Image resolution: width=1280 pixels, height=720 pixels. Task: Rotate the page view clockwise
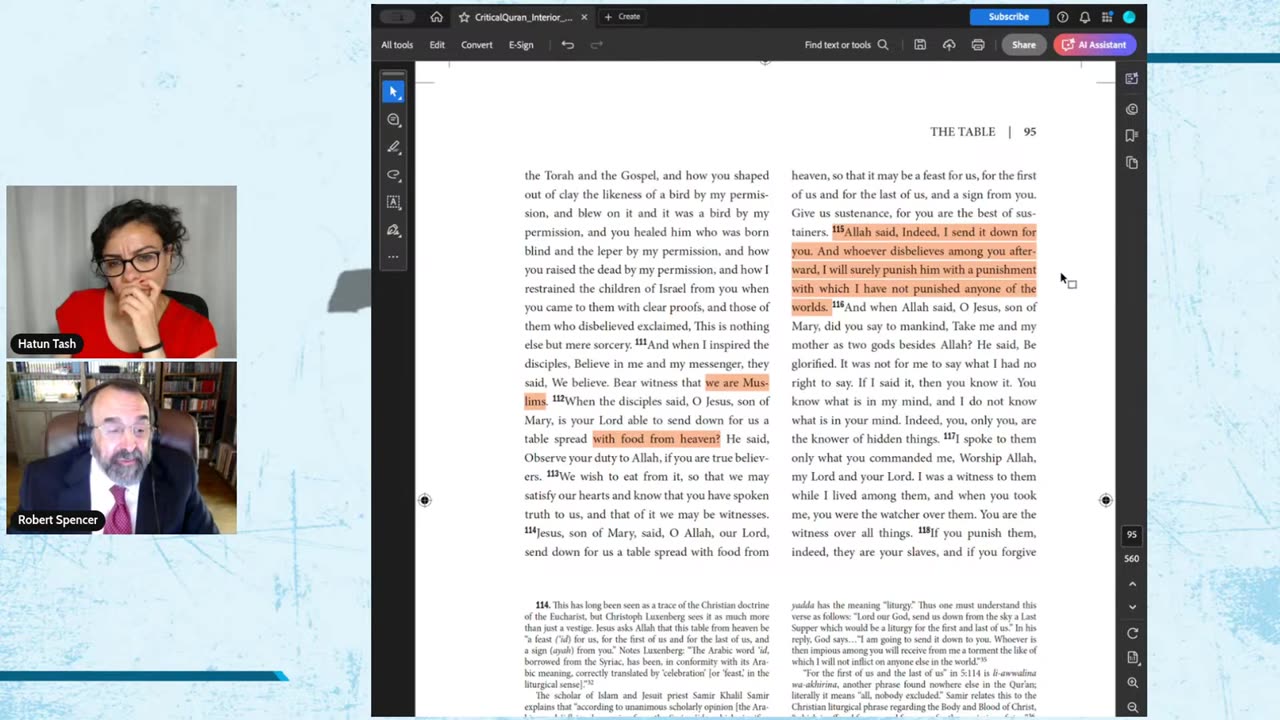click(1132, 633)
